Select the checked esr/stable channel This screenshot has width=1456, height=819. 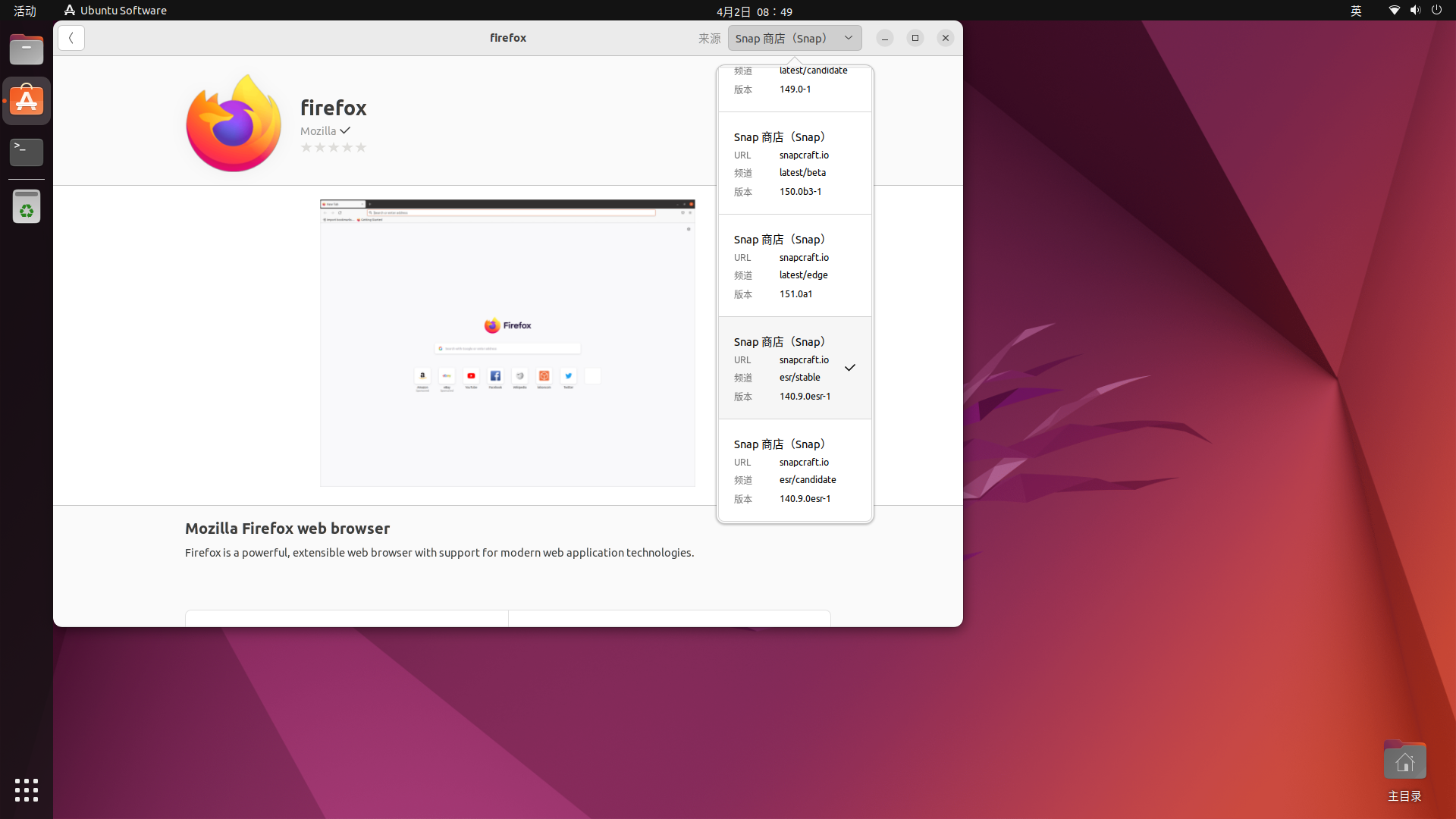[x=795, y=369]
